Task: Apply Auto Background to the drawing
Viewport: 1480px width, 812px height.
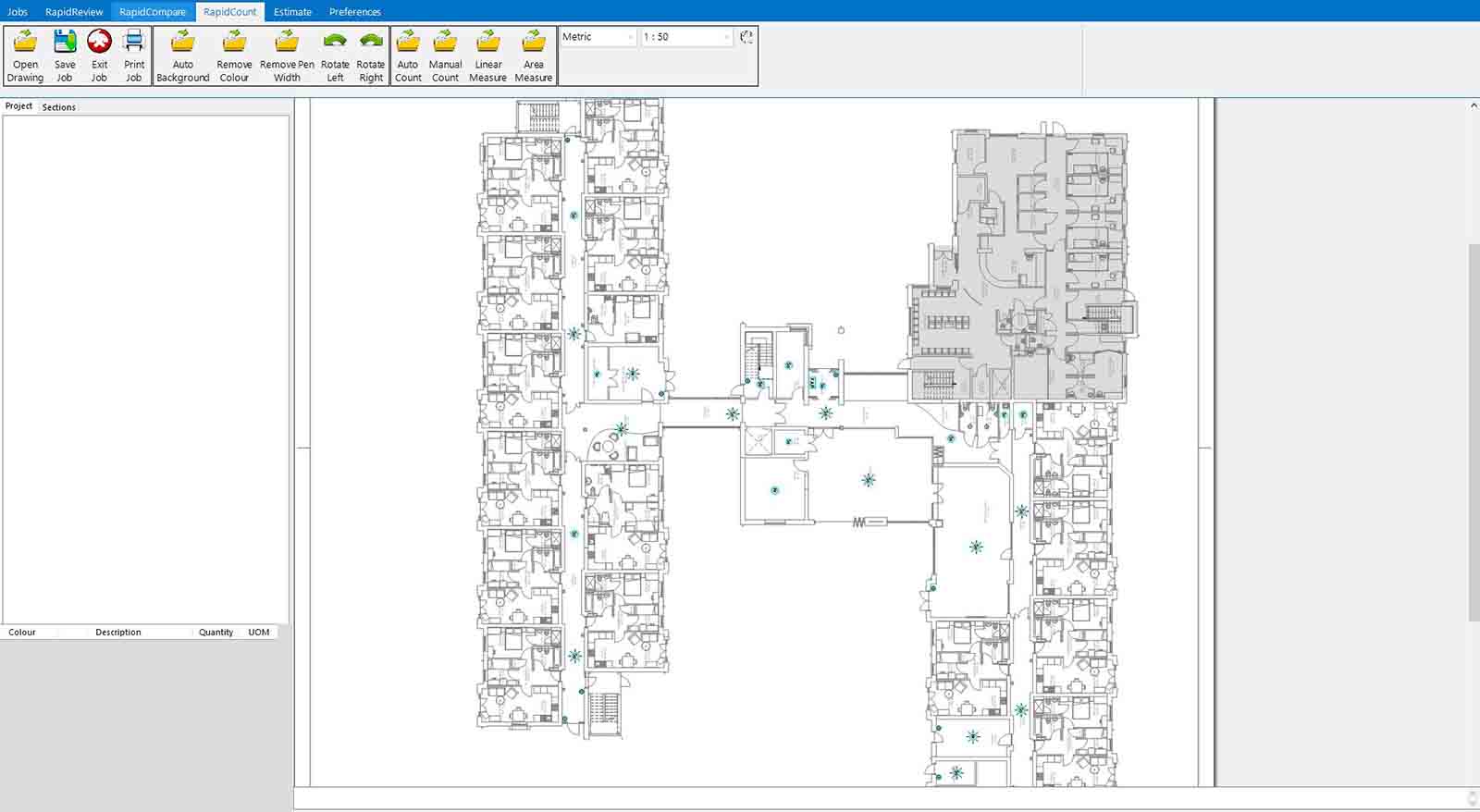Action: coord(183,55)
